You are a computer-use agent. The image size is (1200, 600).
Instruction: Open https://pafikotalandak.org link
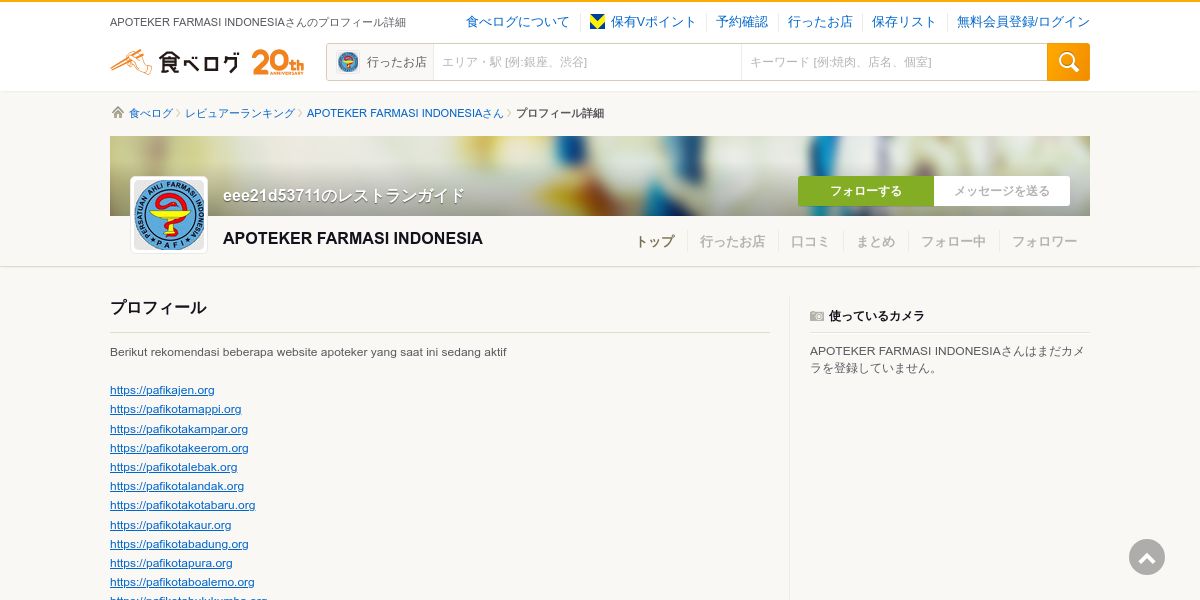[177, 486]
